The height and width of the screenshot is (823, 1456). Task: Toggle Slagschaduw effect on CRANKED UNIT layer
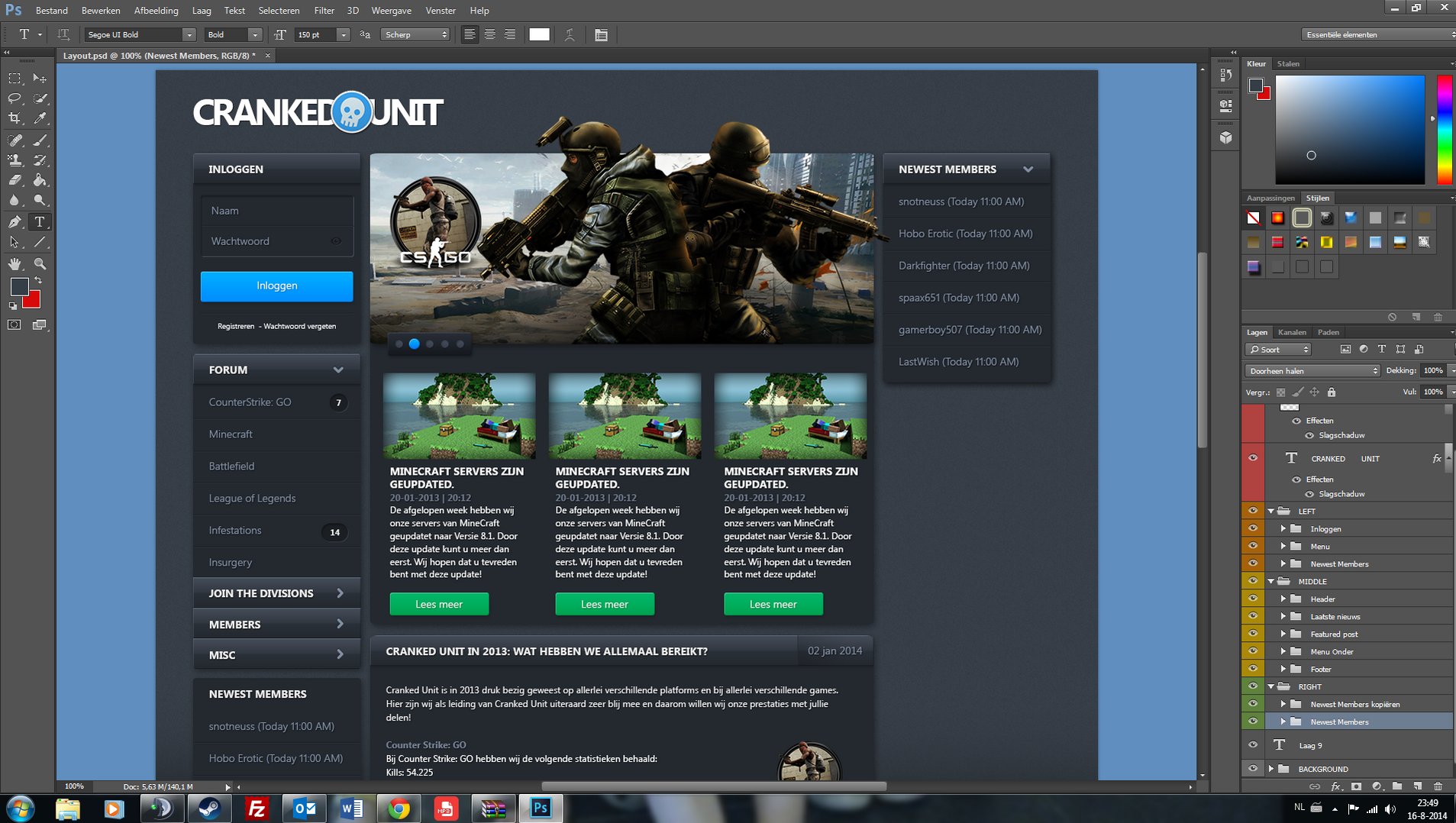tap(1309, 494)
